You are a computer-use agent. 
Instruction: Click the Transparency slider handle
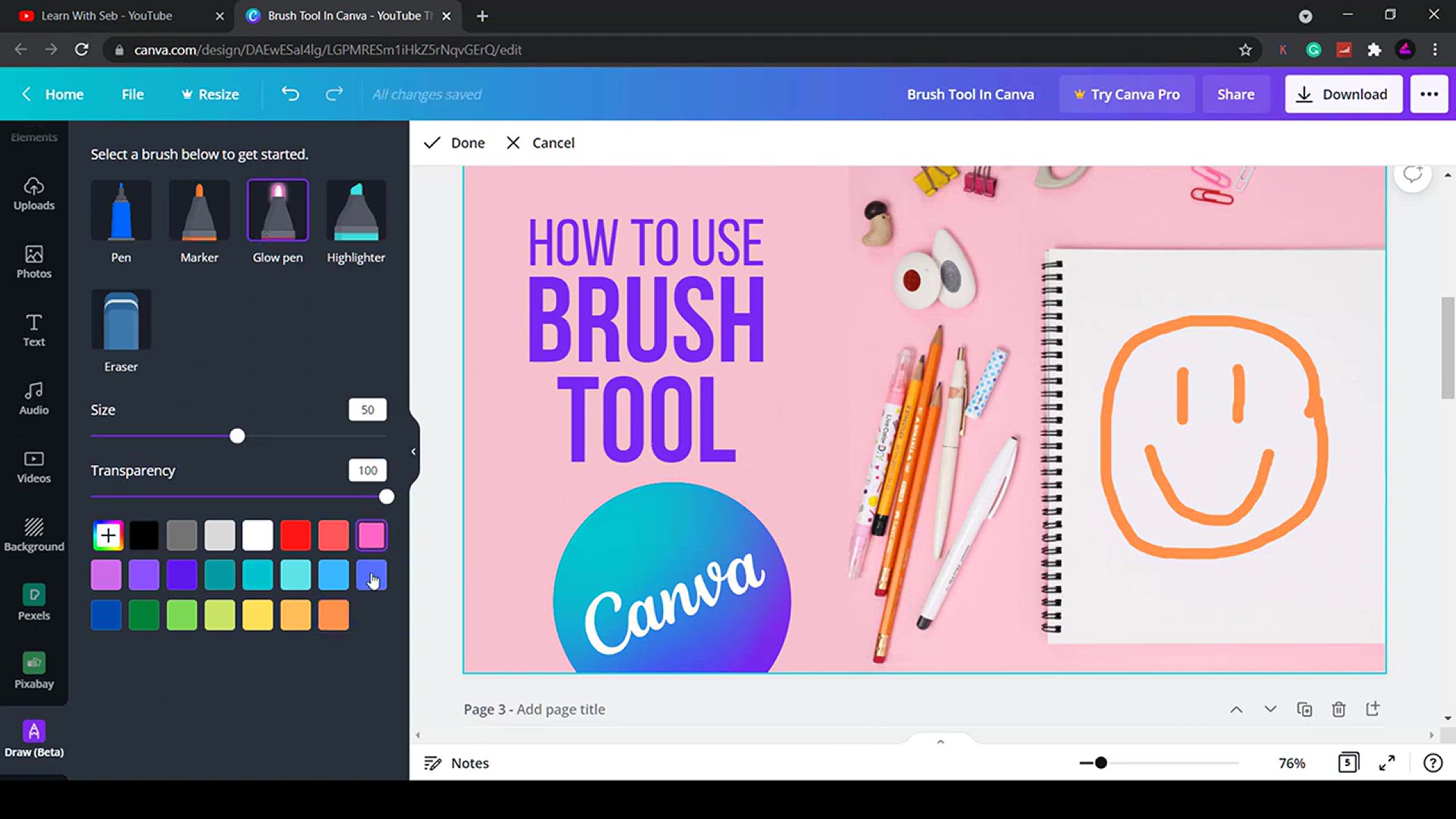[x=387, y=497]
